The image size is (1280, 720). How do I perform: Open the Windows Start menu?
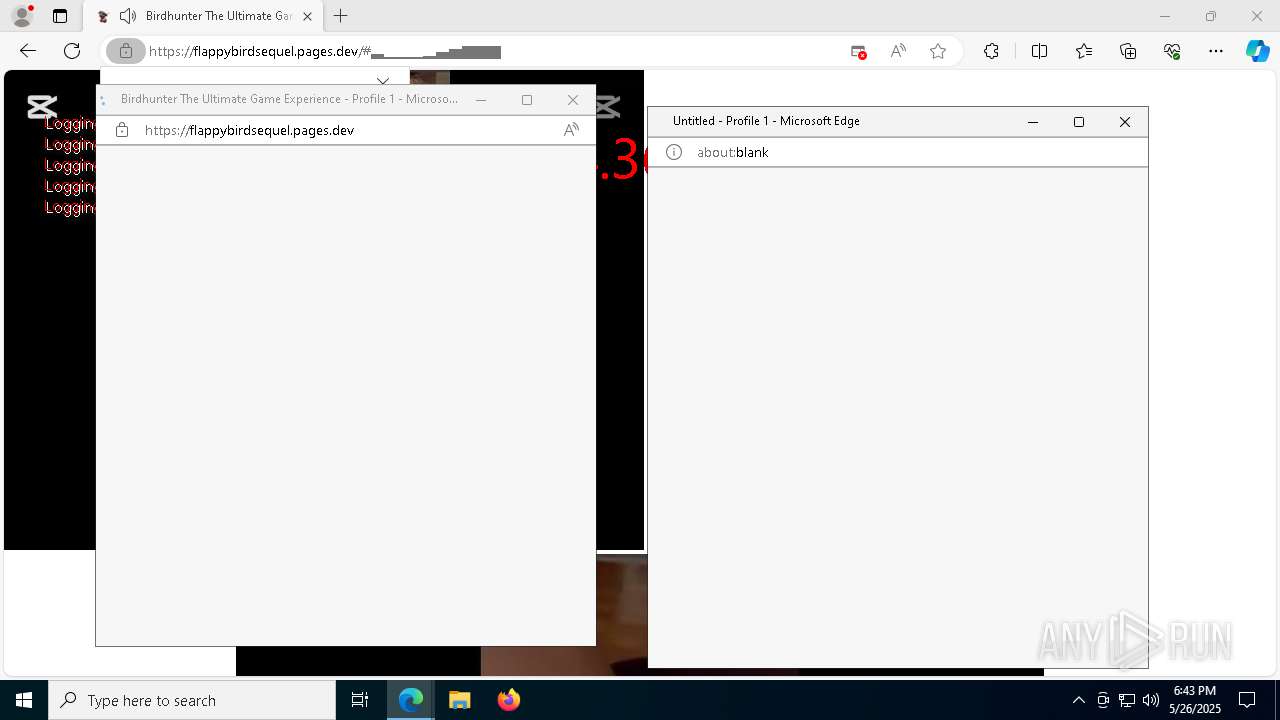point(24,700)
